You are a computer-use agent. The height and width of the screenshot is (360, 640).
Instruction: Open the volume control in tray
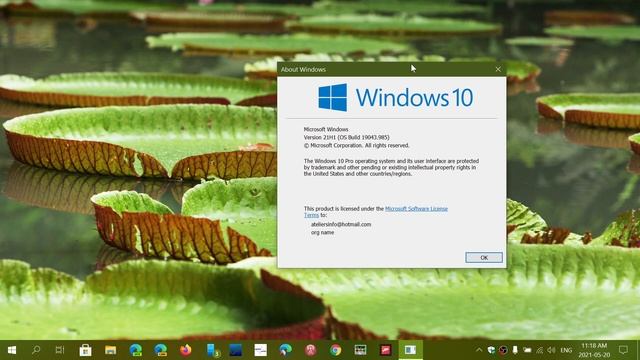click(551, 350)
